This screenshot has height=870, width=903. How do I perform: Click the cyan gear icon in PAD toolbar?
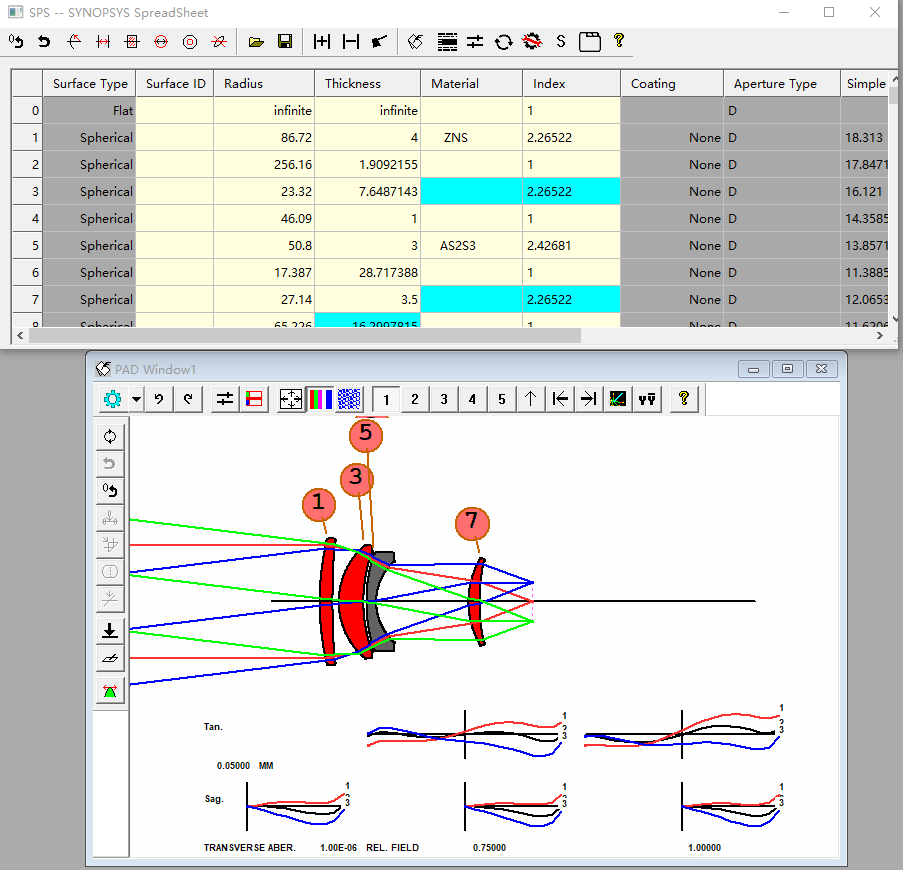click(x=112, y=399)
